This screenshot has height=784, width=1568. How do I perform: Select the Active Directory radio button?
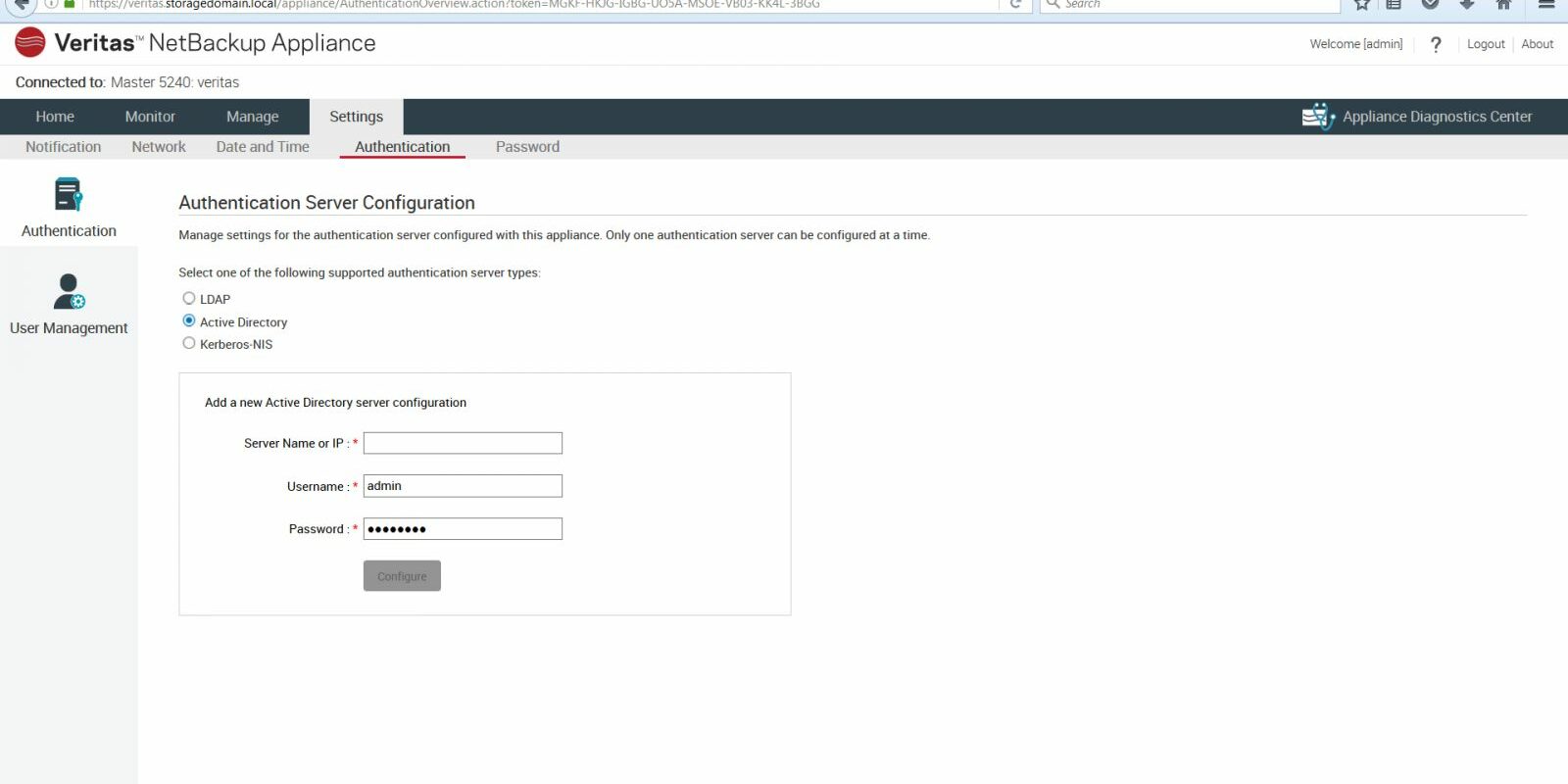[189, 320]
